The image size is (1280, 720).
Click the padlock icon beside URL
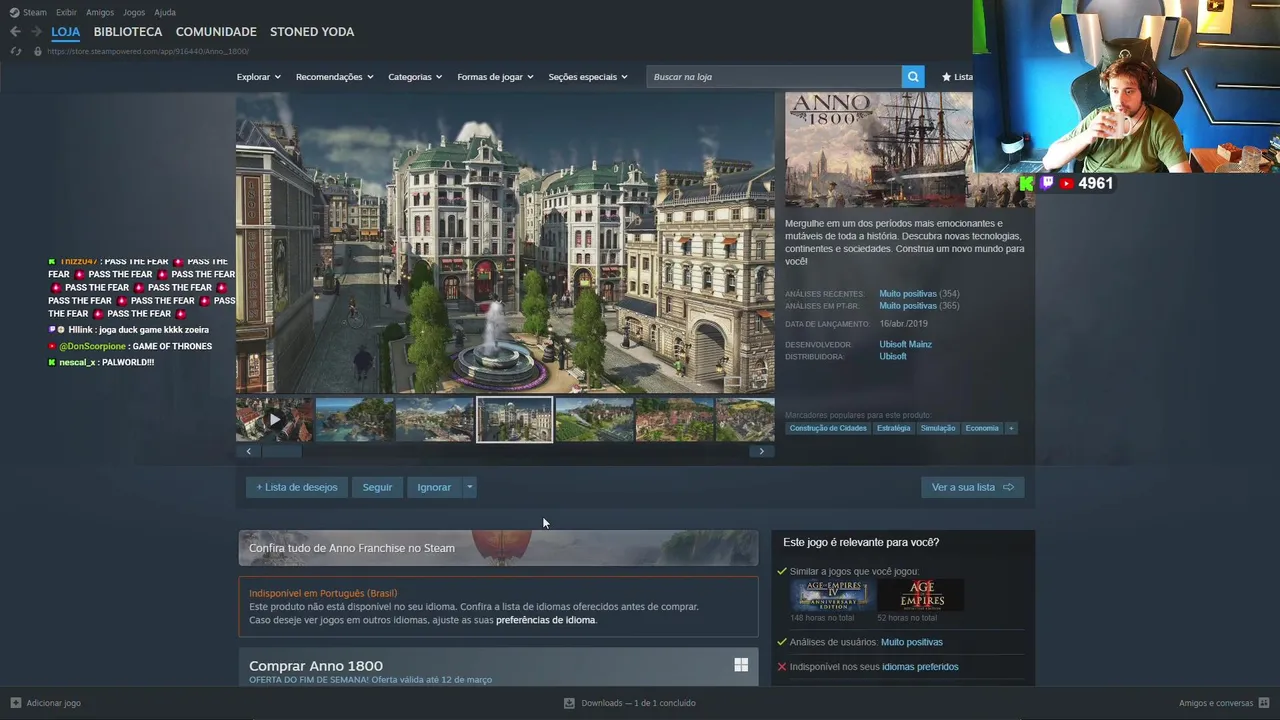[38, 51]
